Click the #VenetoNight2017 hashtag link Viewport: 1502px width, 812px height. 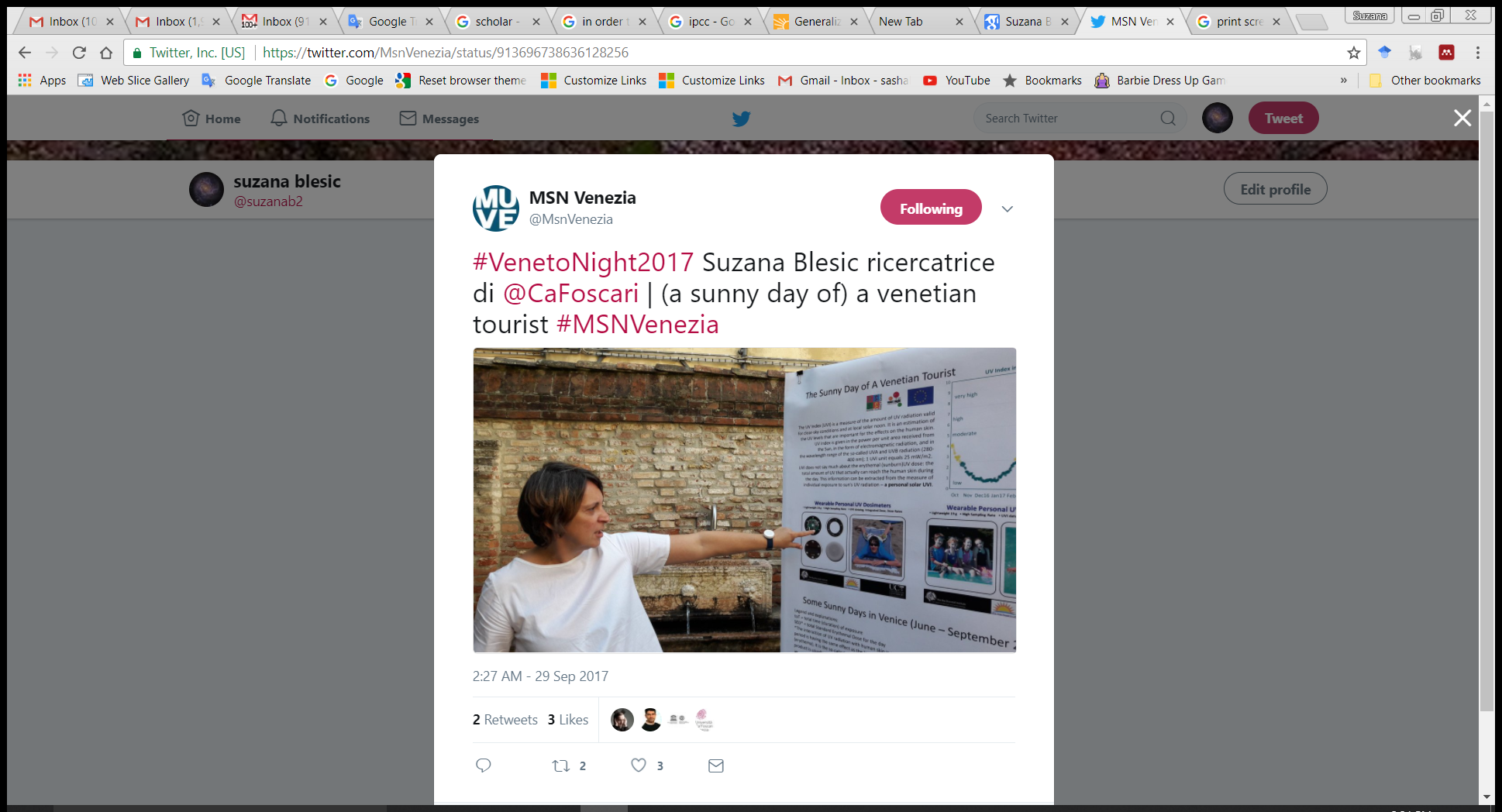[x=583, y=263]
